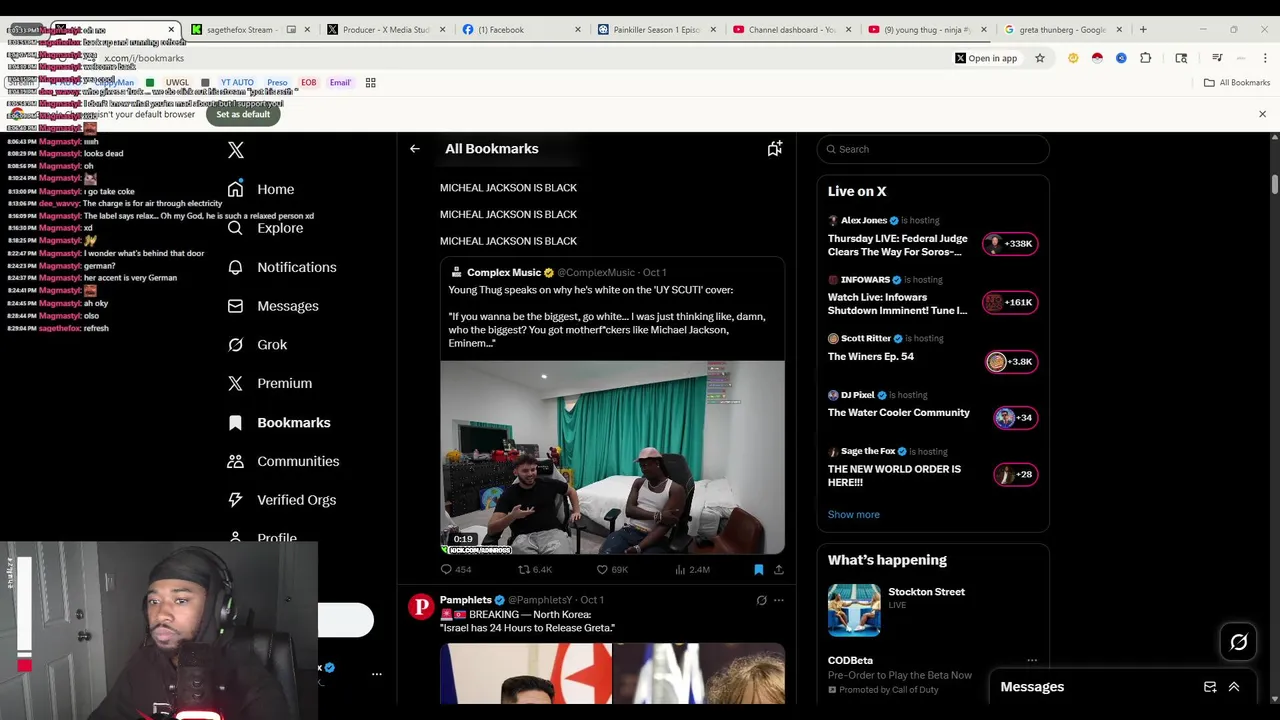Click Set as default browser button
This screenshot has width=1280, height=720.
pyautogui.click(x=243, y=114)
